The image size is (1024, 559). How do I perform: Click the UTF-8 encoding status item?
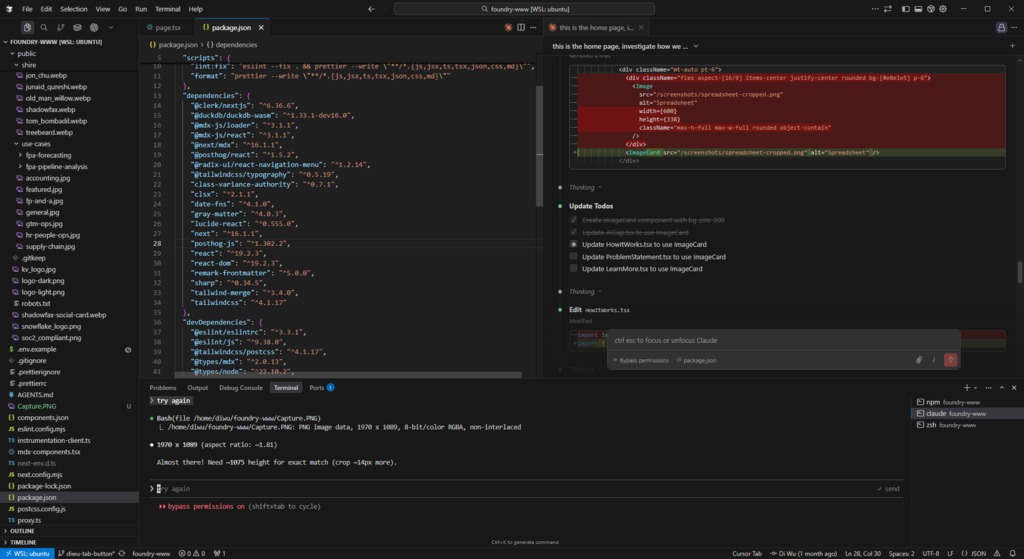[x=931, y=554]
